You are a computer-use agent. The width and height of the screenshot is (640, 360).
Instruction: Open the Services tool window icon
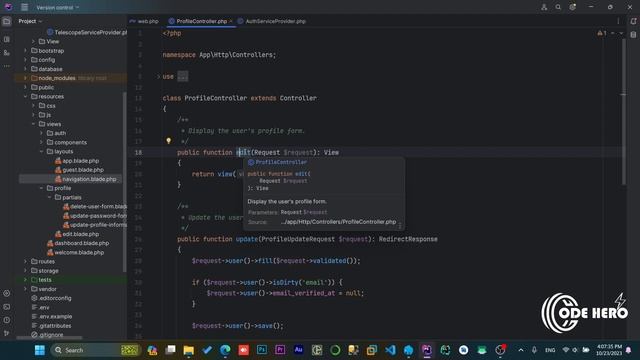(x=7, y=293)
